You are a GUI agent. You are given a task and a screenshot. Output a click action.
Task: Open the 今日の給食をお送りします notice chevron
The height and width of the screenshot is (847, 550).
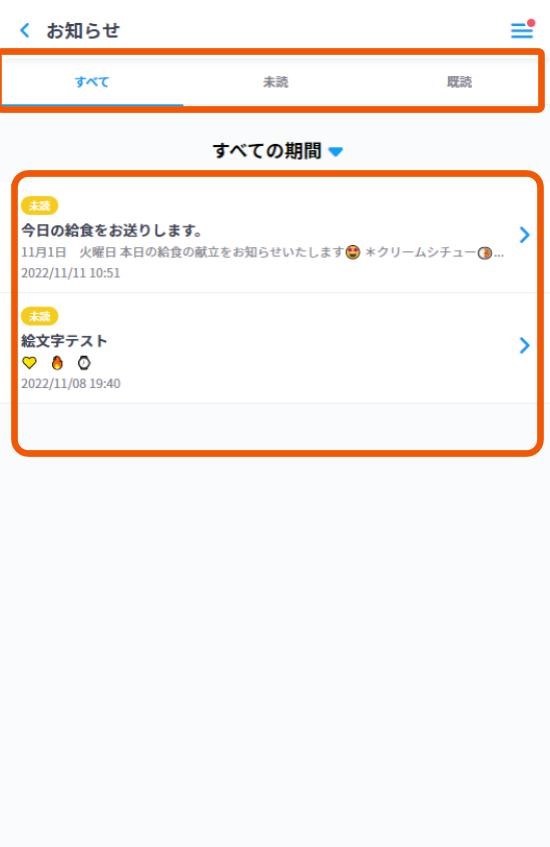[x=524, y=235]
